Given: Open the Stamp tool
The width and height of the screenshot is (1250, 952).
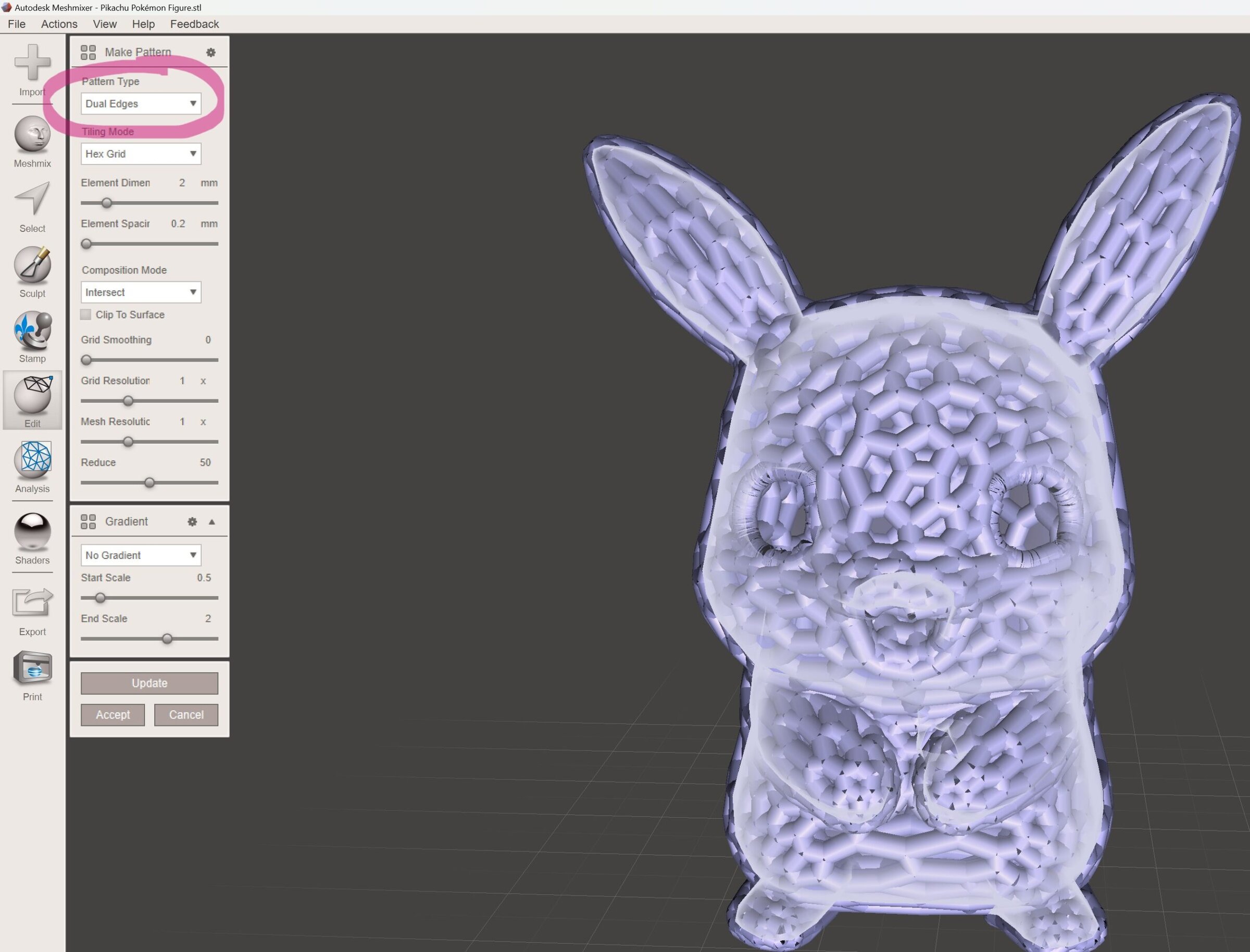Looking at the screenshot, I should coord(32,330).
